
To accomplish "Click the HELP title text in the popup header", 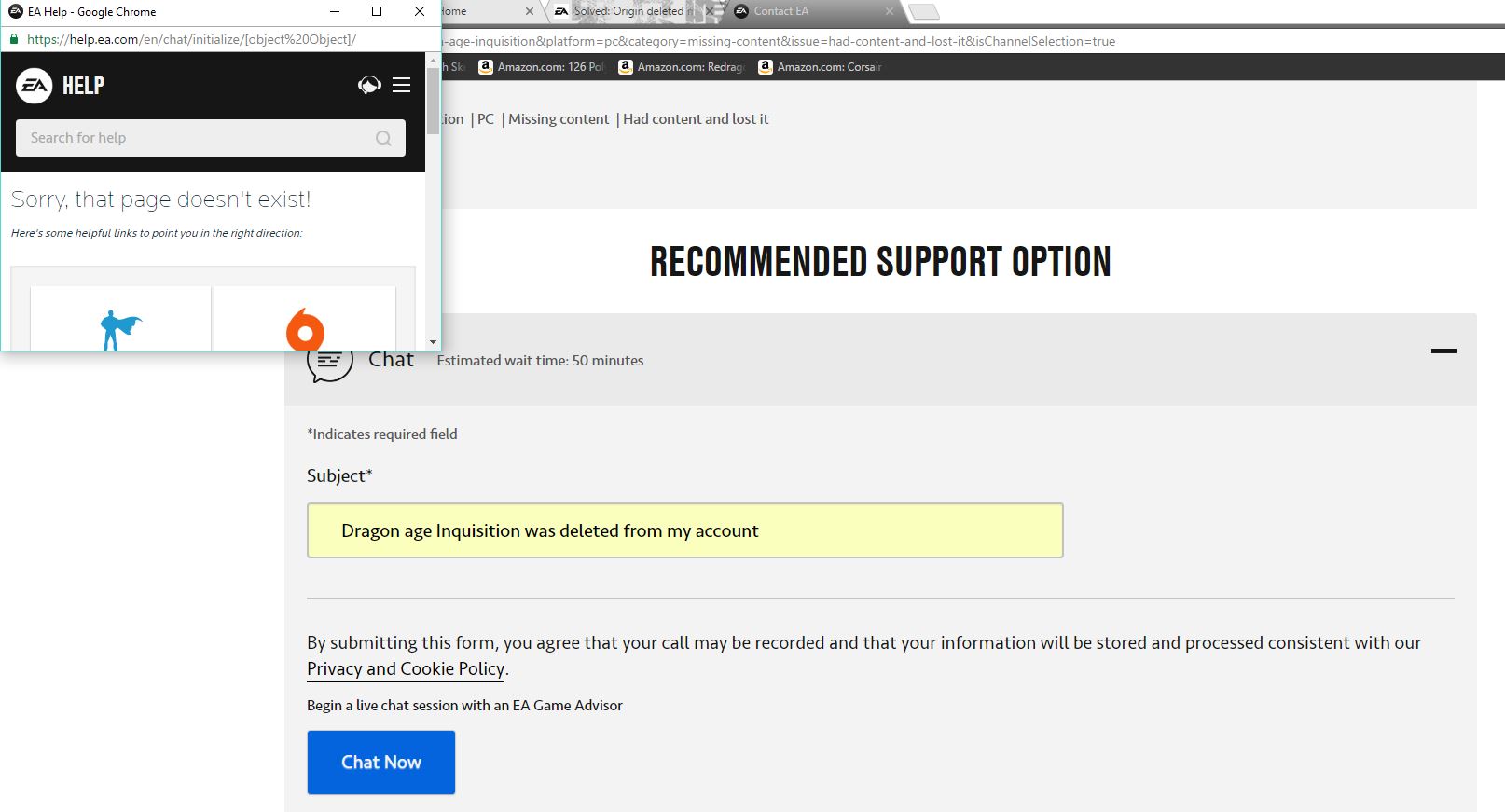I will tap(83, 86).
